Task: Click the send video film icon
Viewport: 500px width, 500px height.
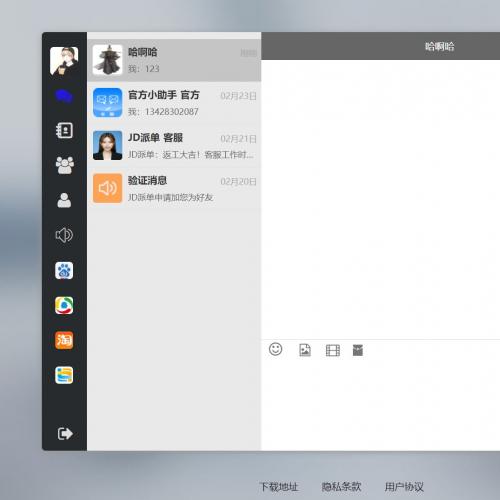Action: tap(333, 350)
